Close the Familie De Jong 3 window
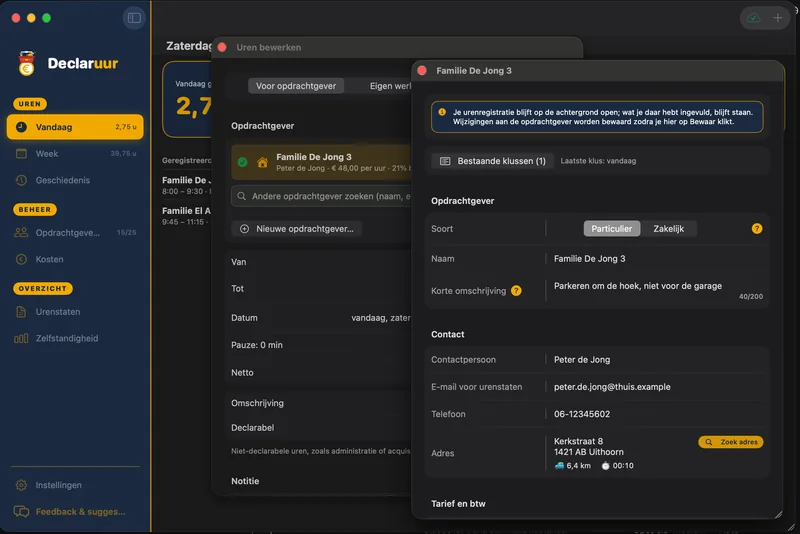This screenshot has width=800, height=534. 422,70
